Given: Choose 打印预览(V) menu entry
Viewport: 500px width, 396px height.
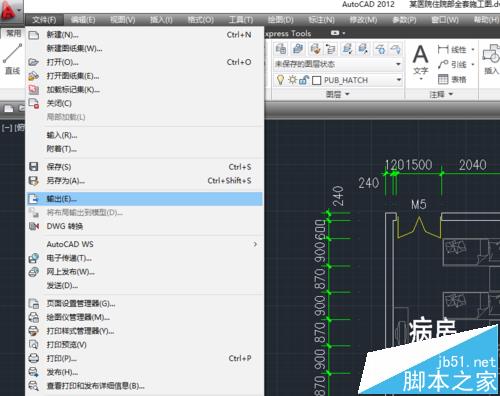Looking at the screenshot, I should pos(144,344).
